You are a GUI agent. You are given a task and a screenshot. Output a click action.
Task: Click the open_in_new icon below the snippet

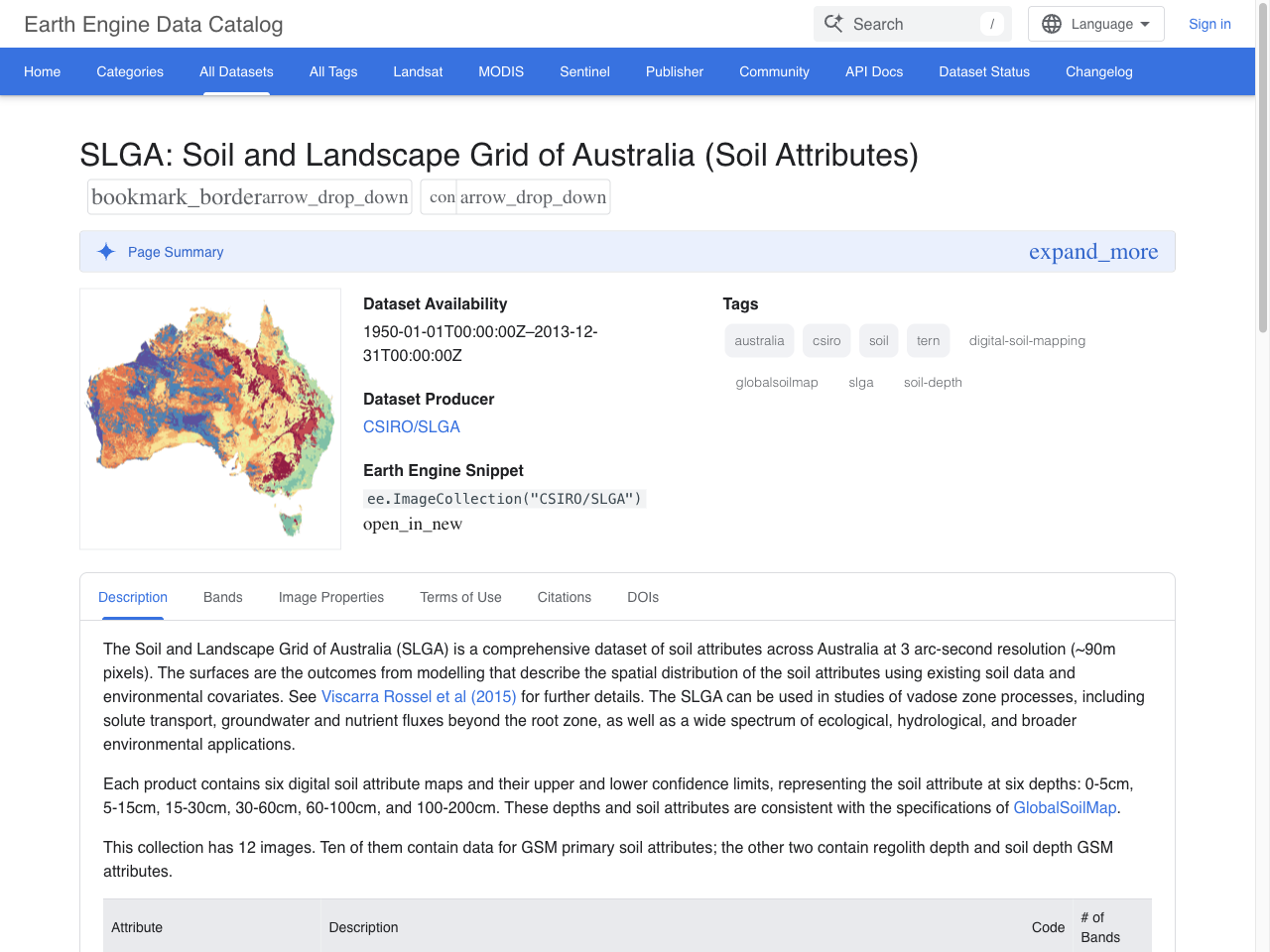click(412, 524)
